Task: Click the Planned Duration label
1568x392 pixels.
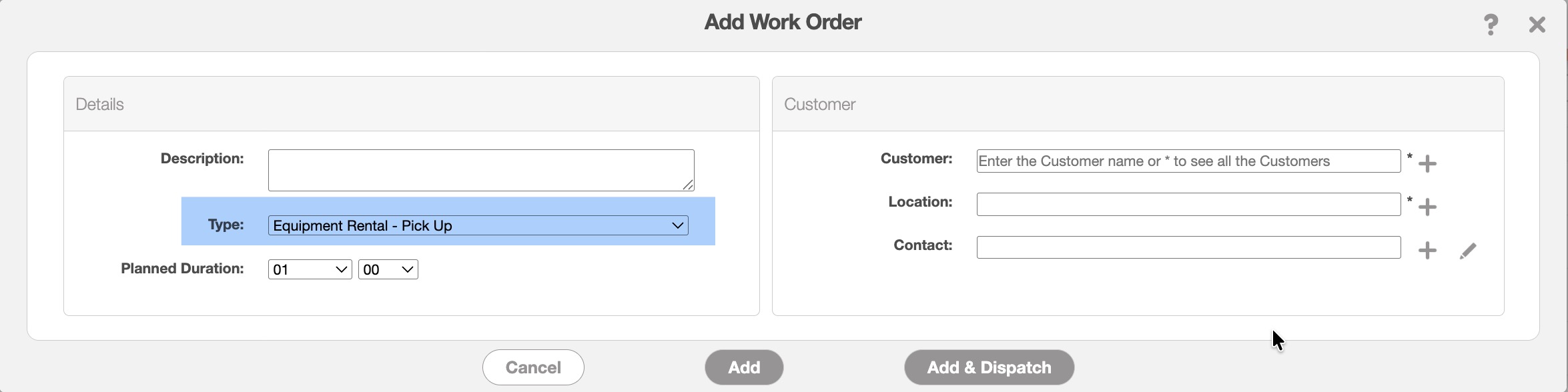Action: tap(182, 269)
